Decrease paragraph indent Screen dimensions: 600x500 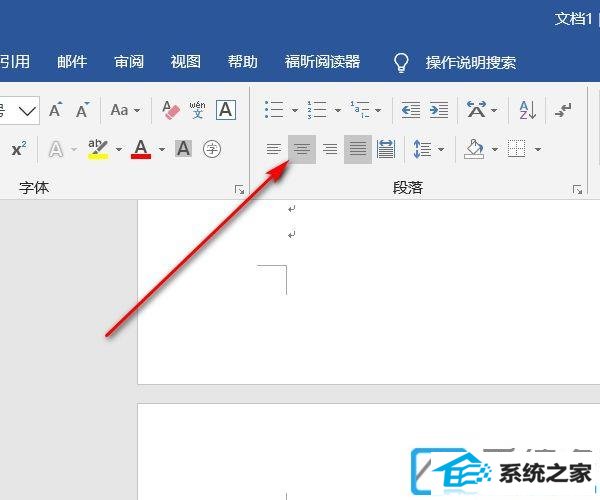[x=411, y=110]
